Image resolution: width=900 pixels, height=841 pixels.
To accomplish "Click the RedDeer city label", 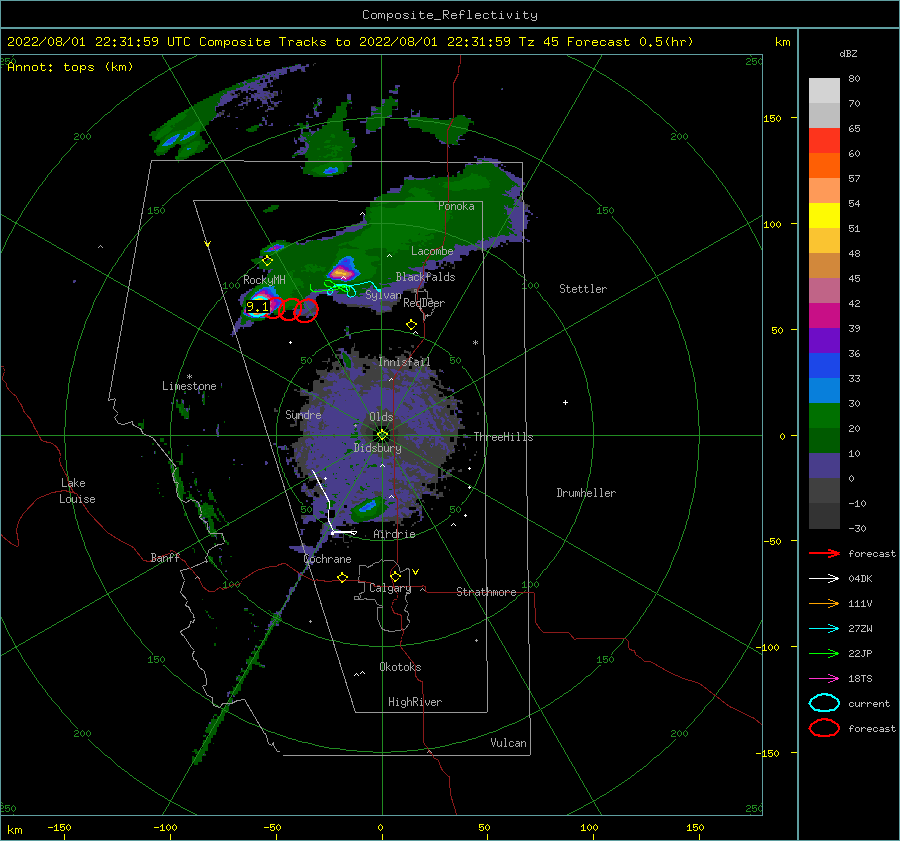I will tap(424, 303).
